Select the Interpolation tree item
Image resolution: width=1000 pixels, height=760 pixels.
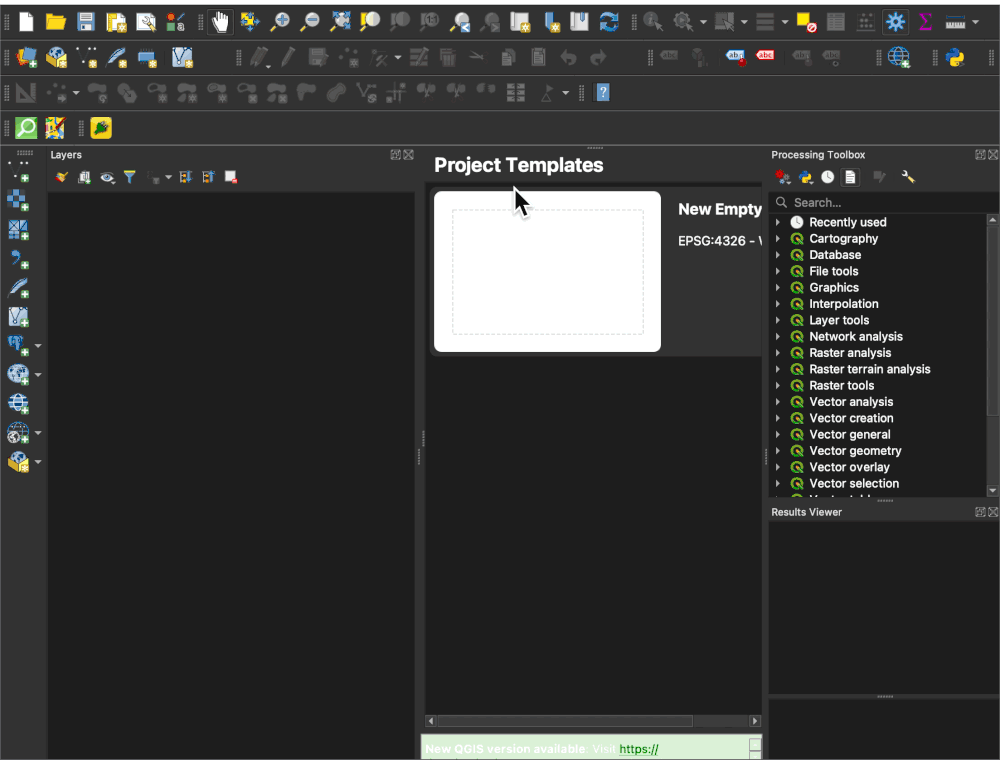point(844,304)
